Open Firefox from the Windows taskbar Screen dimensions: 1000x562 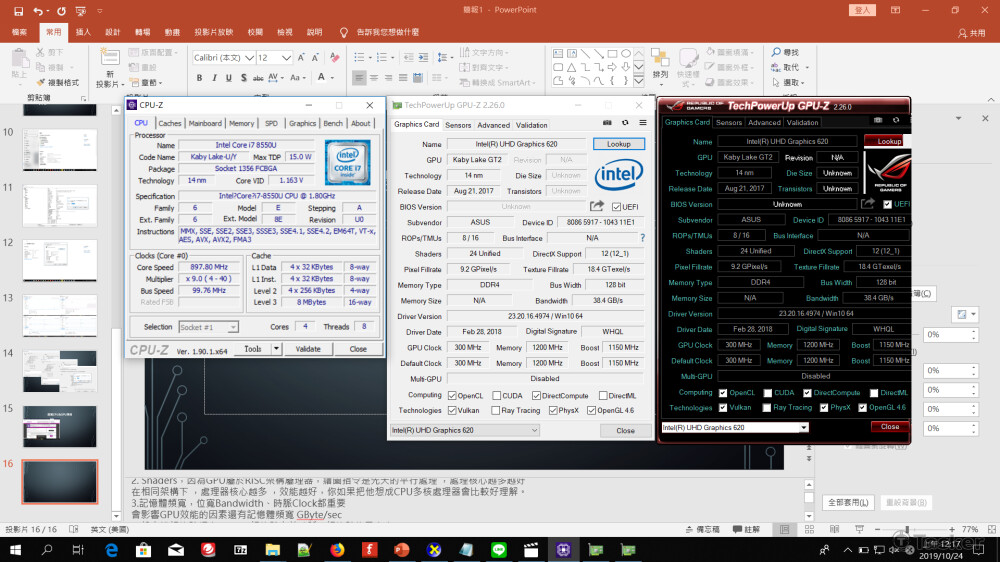point(336,549)
